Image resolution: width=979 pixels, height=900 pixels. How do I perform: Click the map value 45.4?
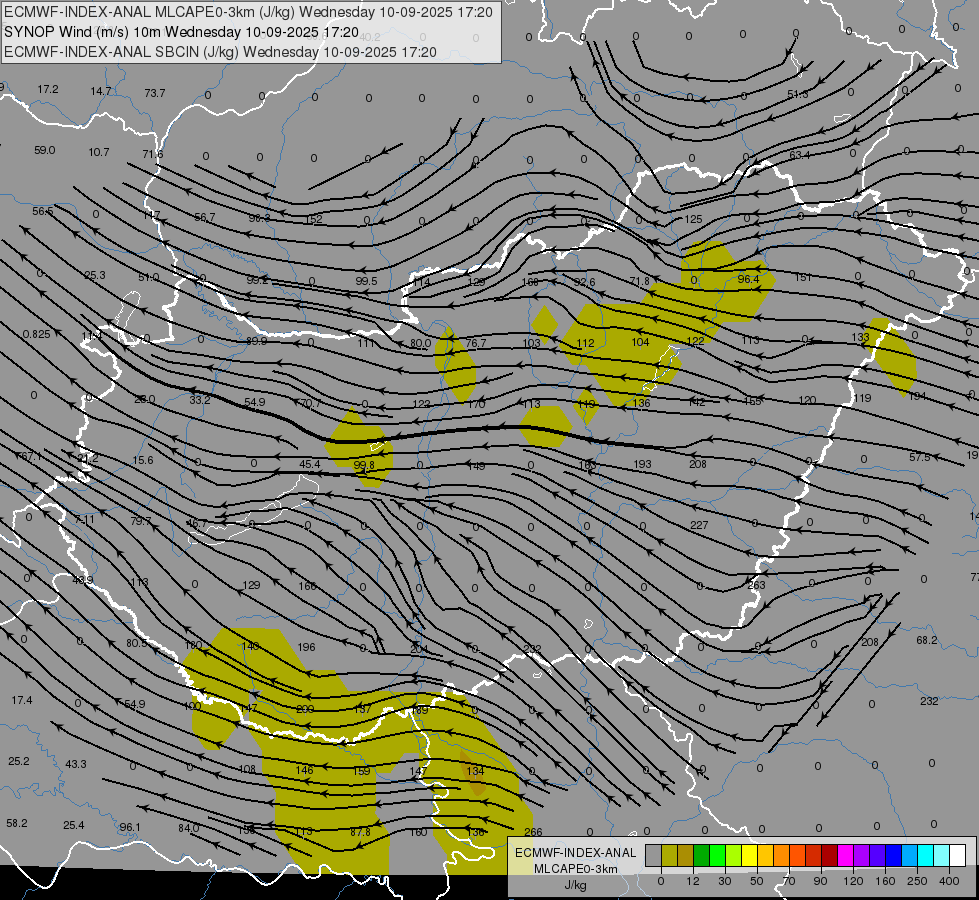click(310, 464)
